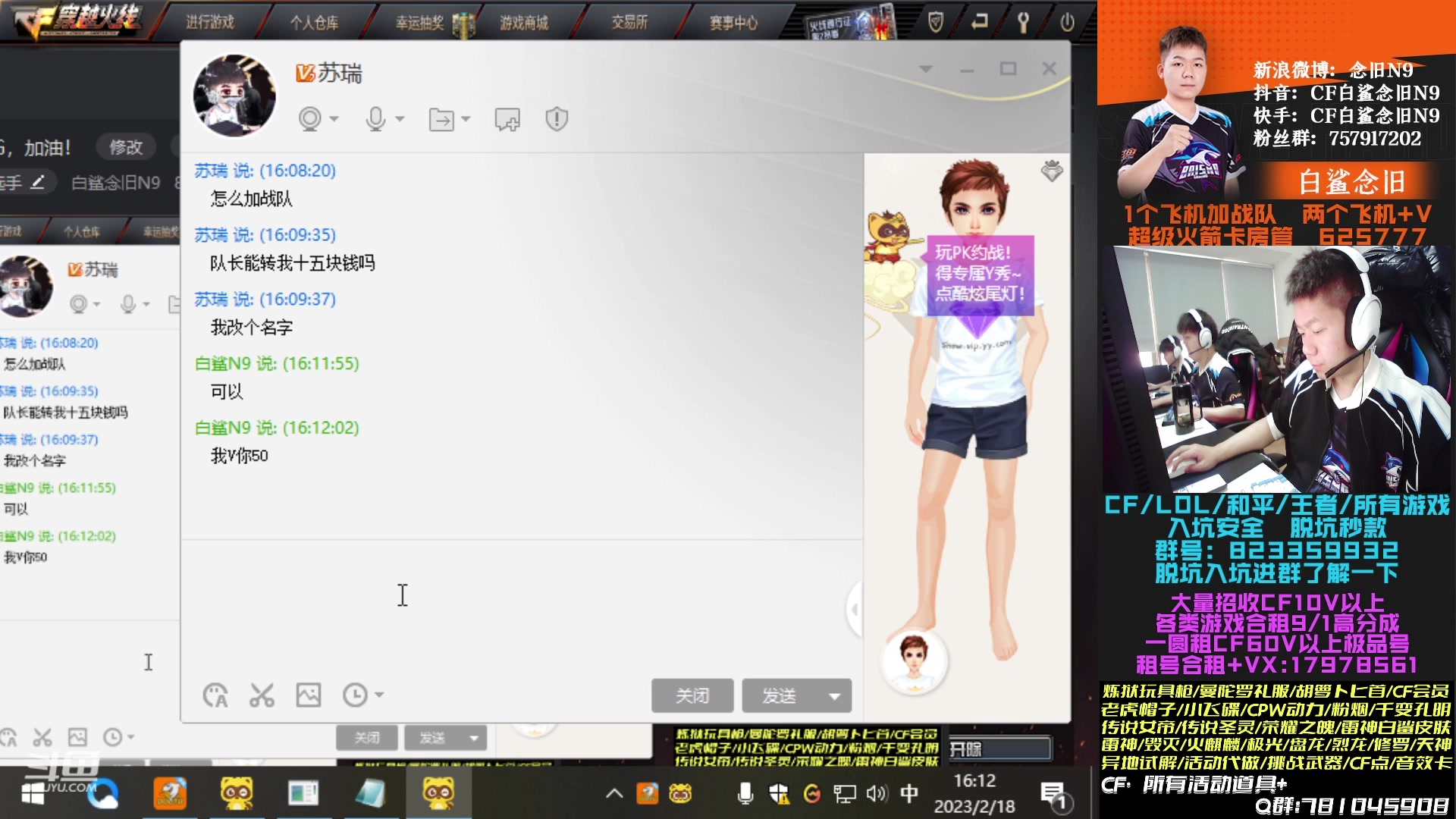The height and width of the screenshot is (819, 1456).
Task: Expand the microphone options arrow
Action: tap(400, 119)
